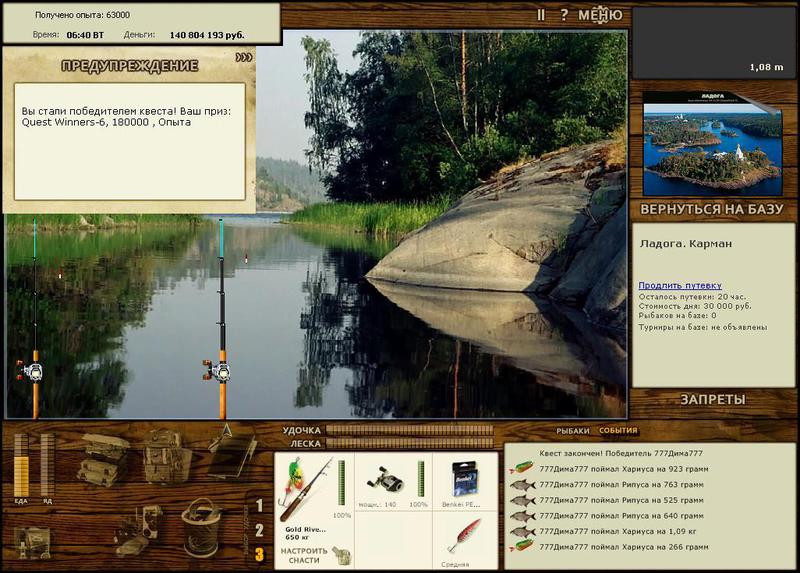
Task: Open the fish keep-net bucket icon
Action: 201,528
